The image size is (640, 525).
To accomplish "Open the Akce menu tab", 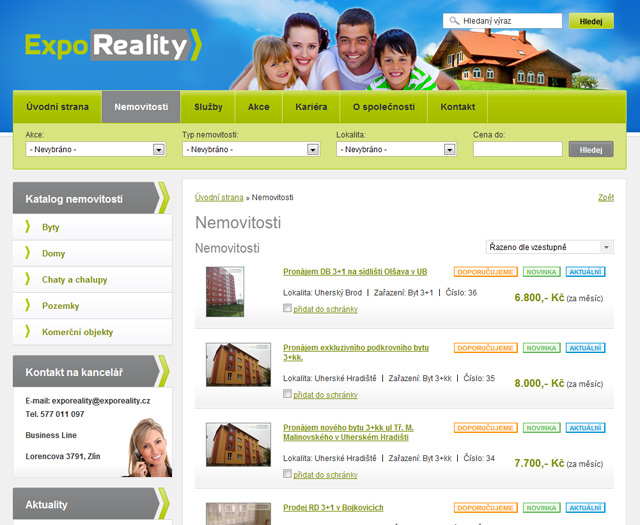I will pyautogui.click(x=258, y=107).
